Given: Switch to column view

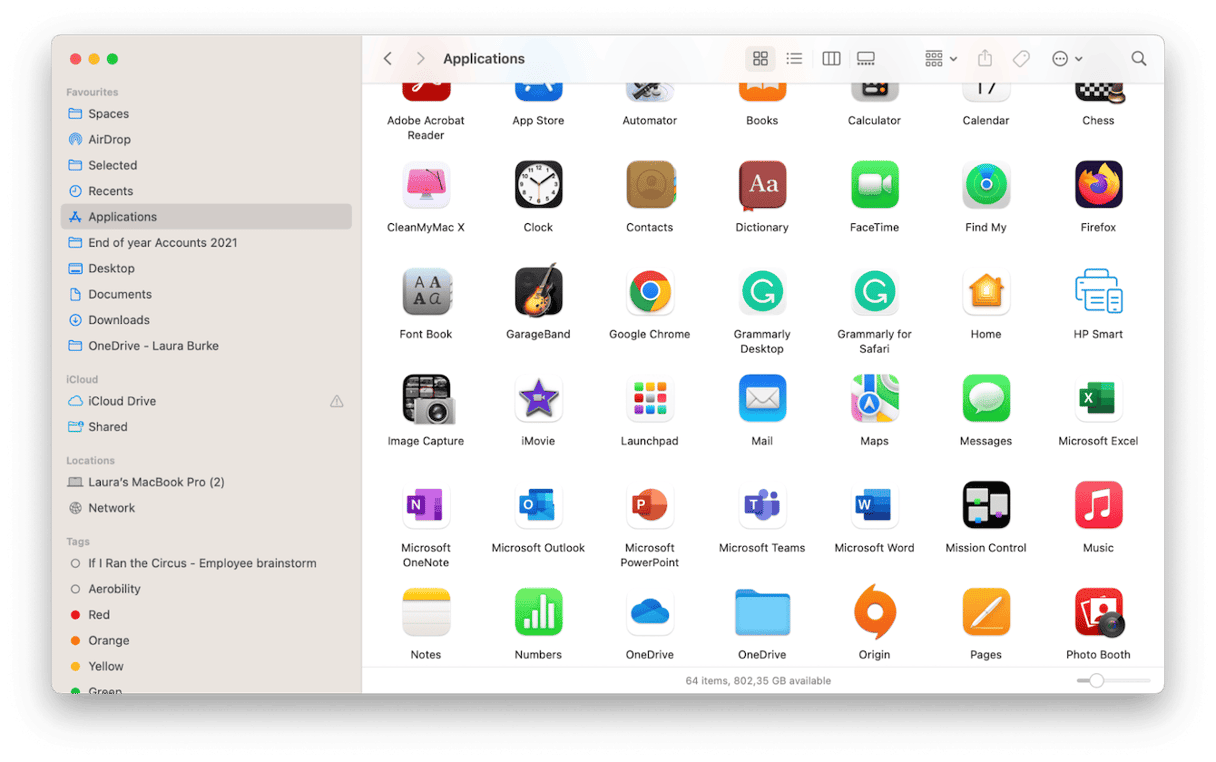Looking at the screenshot, I should coord(830,58).
